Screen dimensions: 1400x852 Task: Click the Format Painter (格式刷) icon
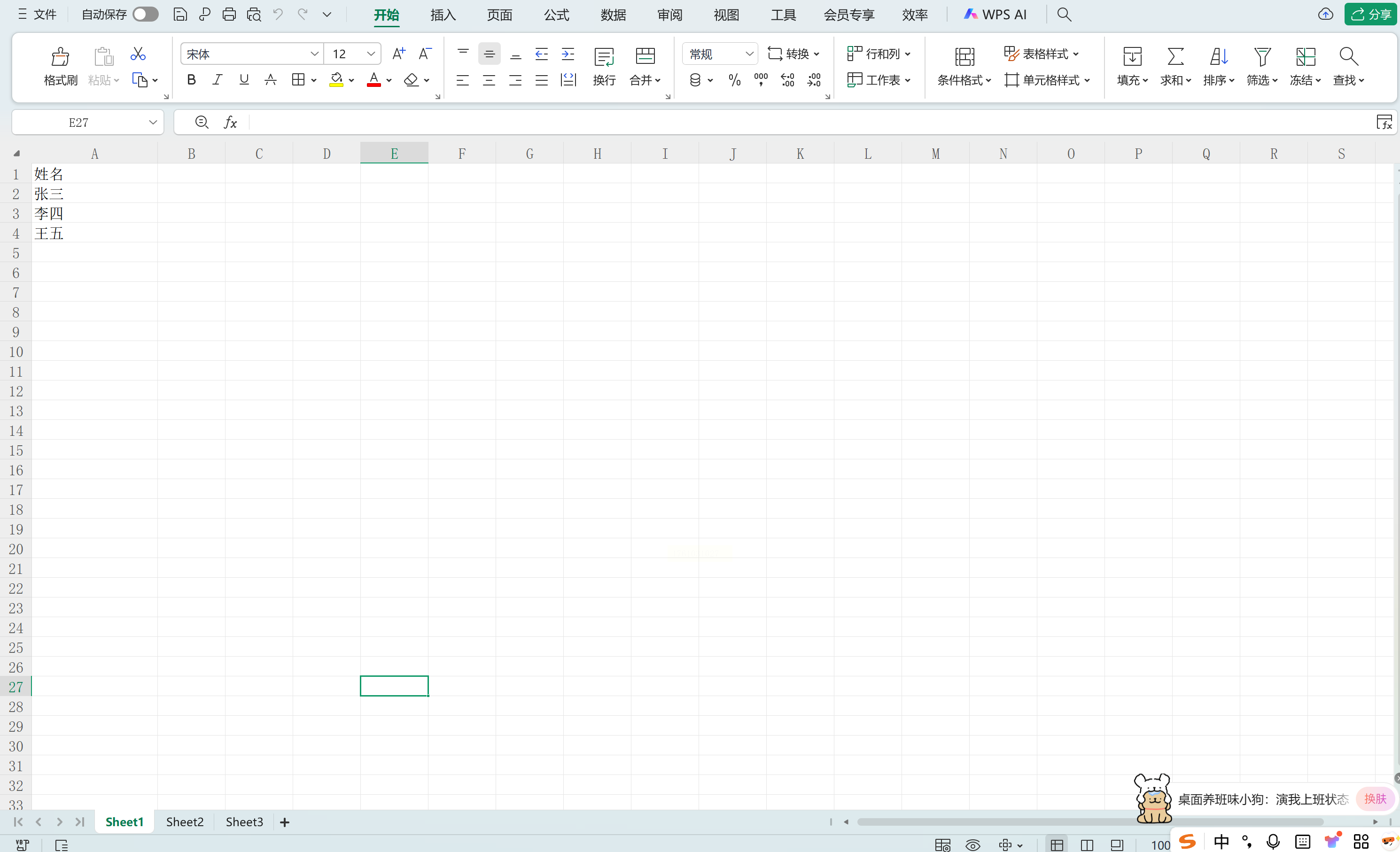tap(60, 57)
